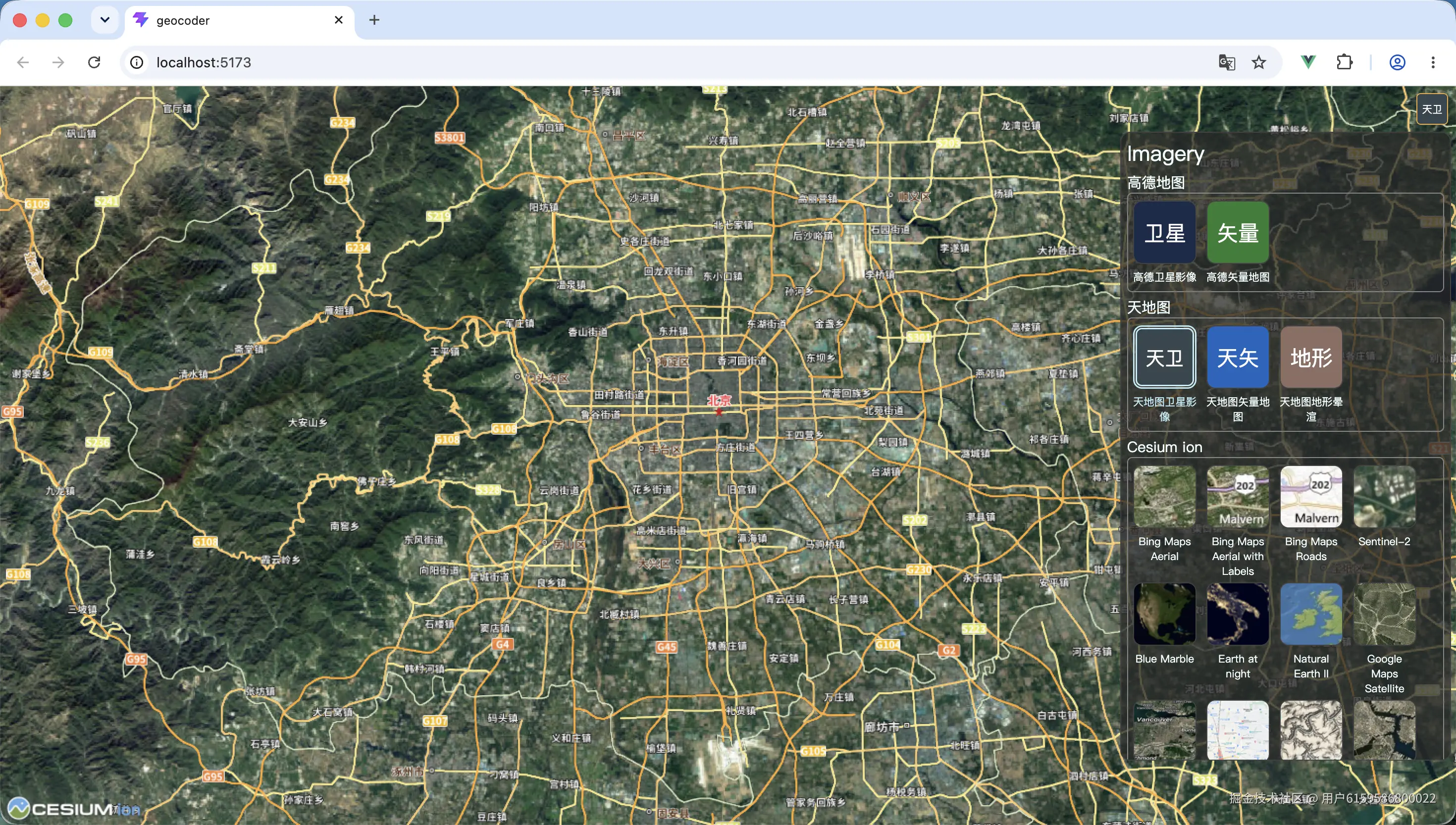
Task: Go back to the previous page
Action: click(23, 62)
